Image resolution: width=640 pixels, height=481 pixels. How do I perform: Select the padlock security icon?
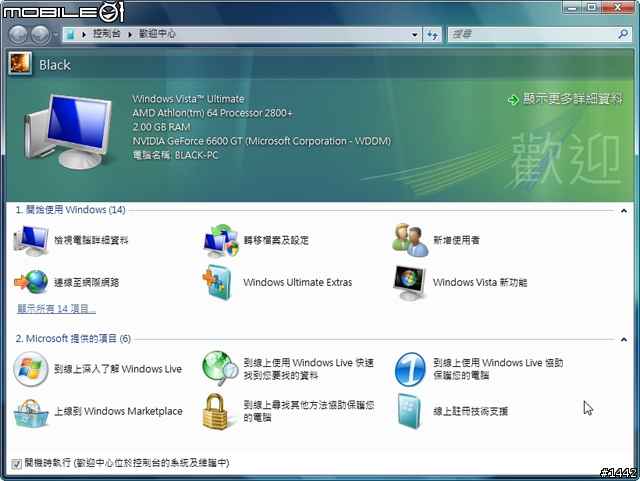pyautogui.click(x=216, y=411)
